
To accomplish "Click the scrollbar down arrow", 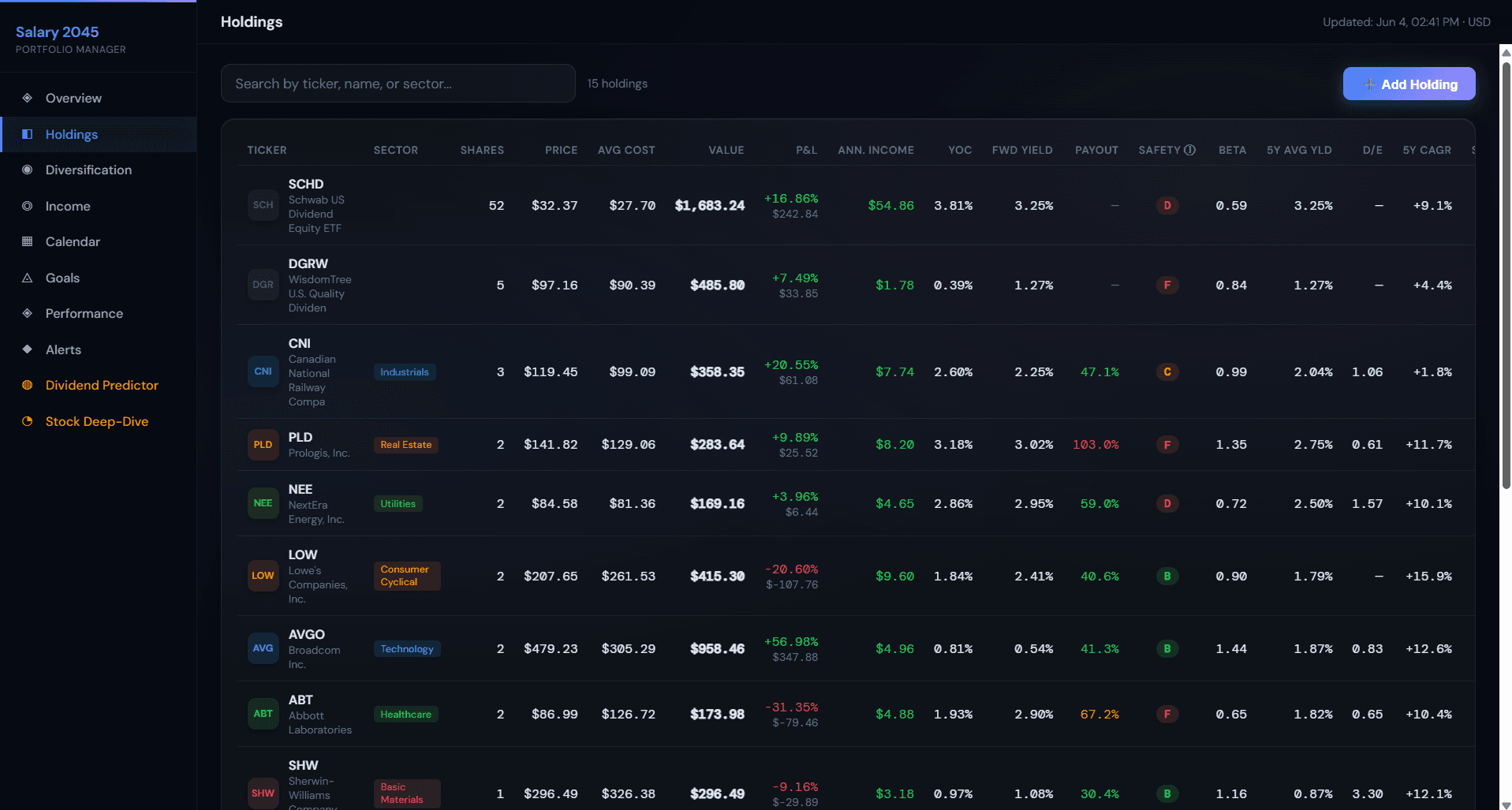I will pos(1506,804).
